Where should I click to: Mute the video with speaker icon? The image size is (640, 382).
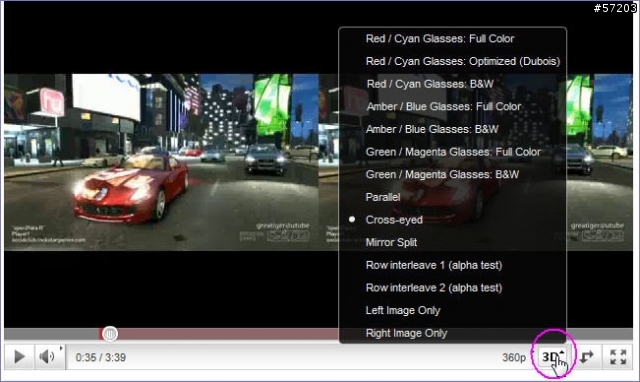(x=47, y=357)
